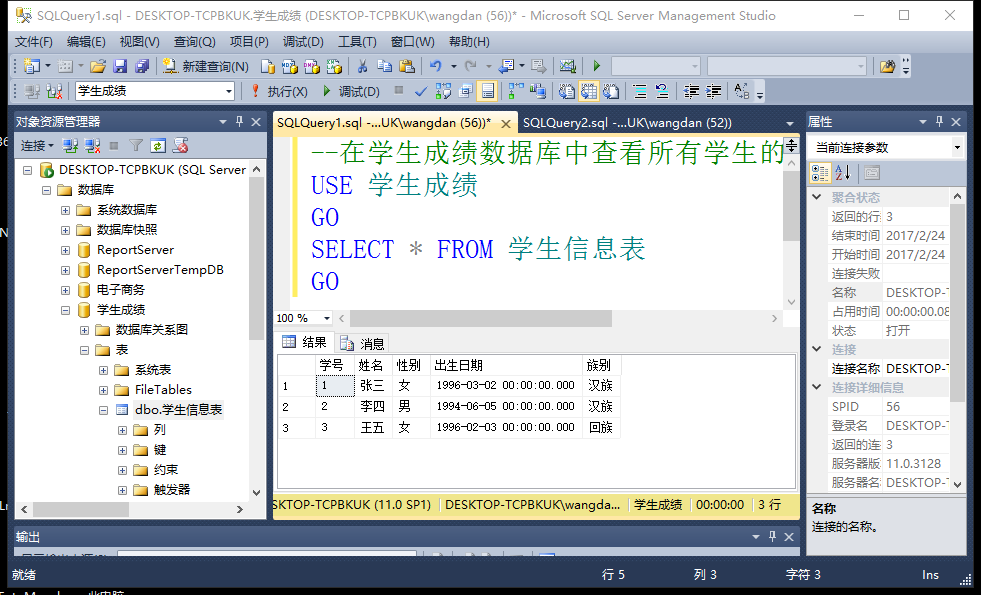Select the 回族 cell in results
Screen dimensions: 981x595
(x=601, y=427)
